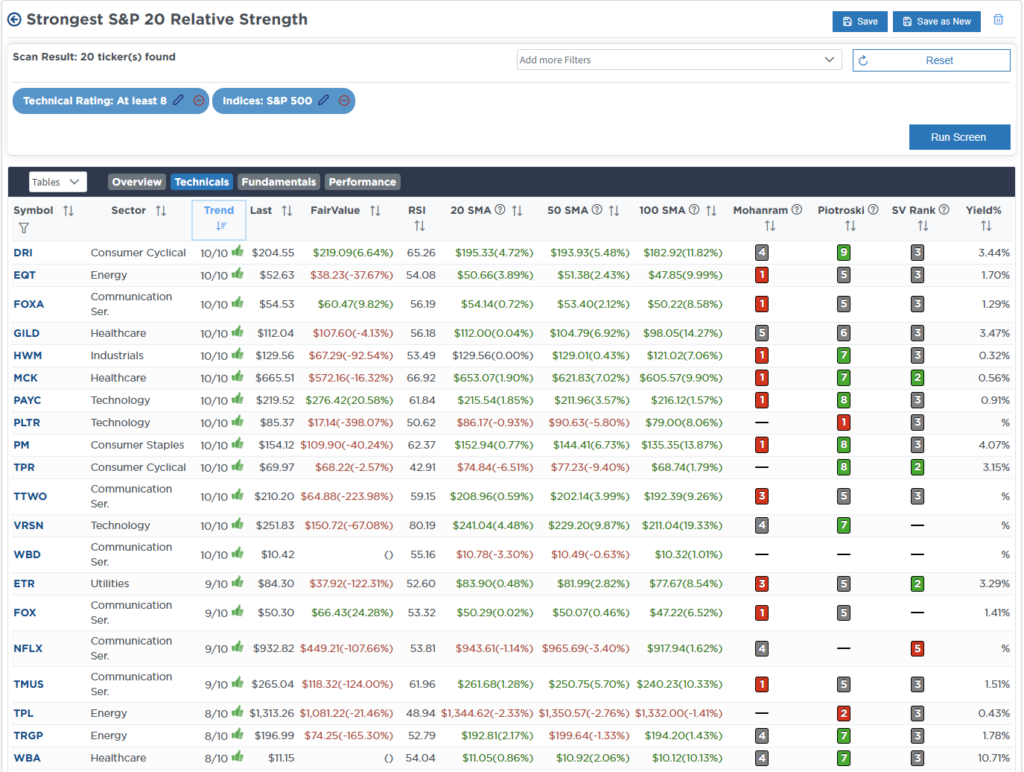
Task: Sort by FairValue arrows
Action: click(375, 210)
